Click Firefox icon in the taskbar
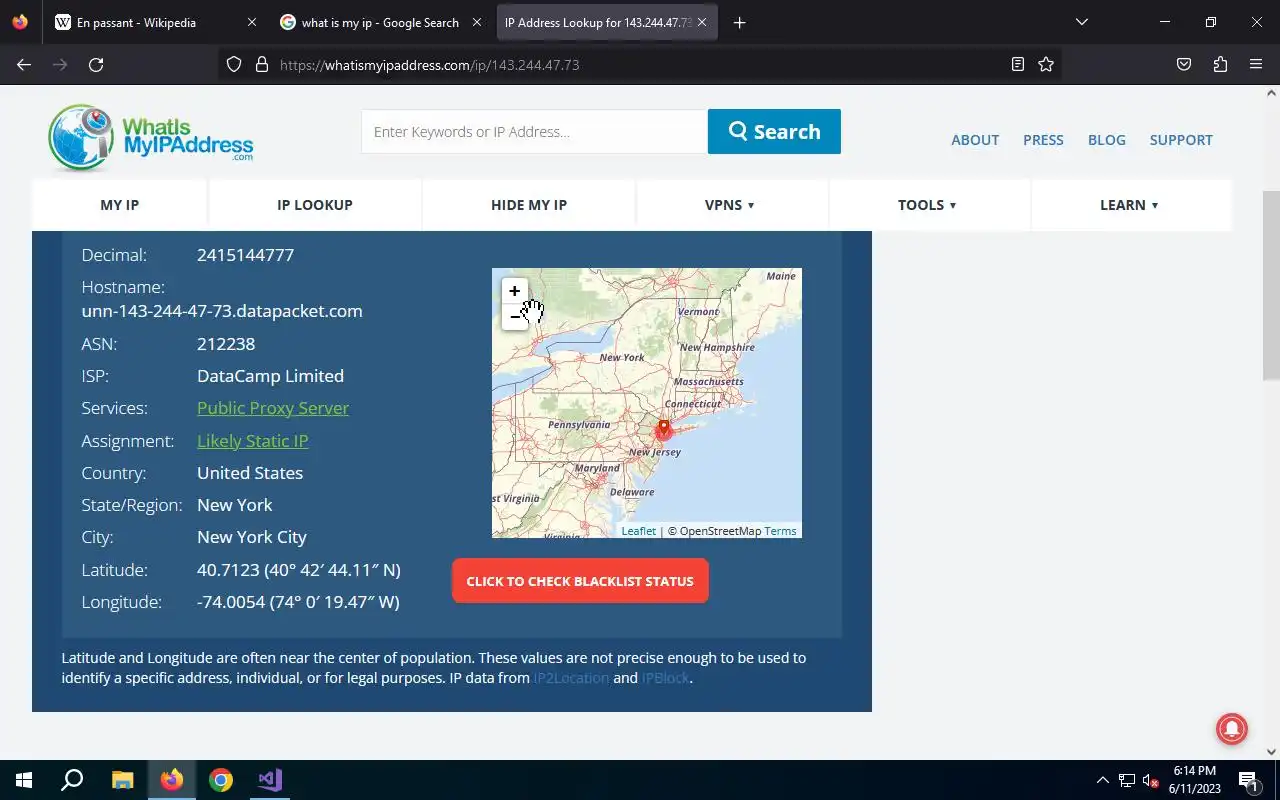 [172, 780]
